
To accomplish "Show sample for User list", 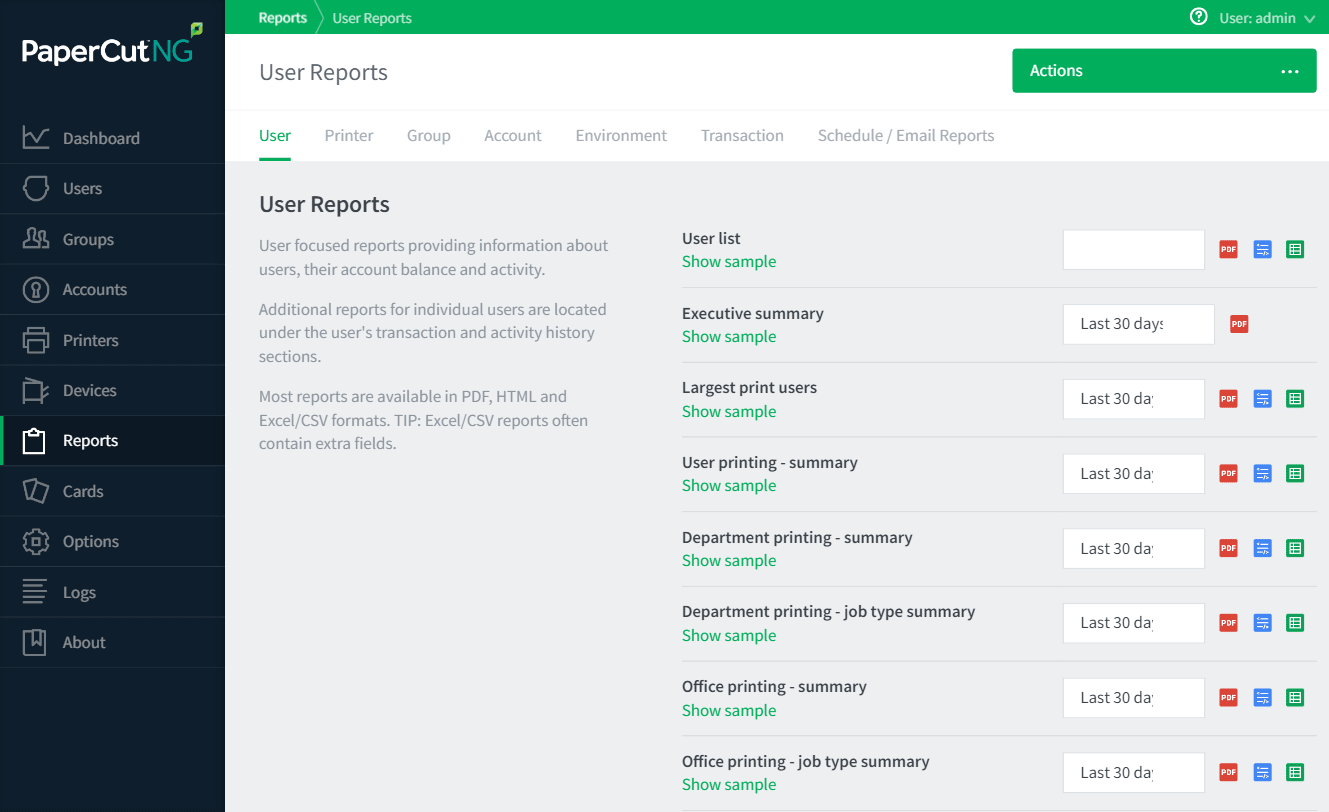I will 729,262.
